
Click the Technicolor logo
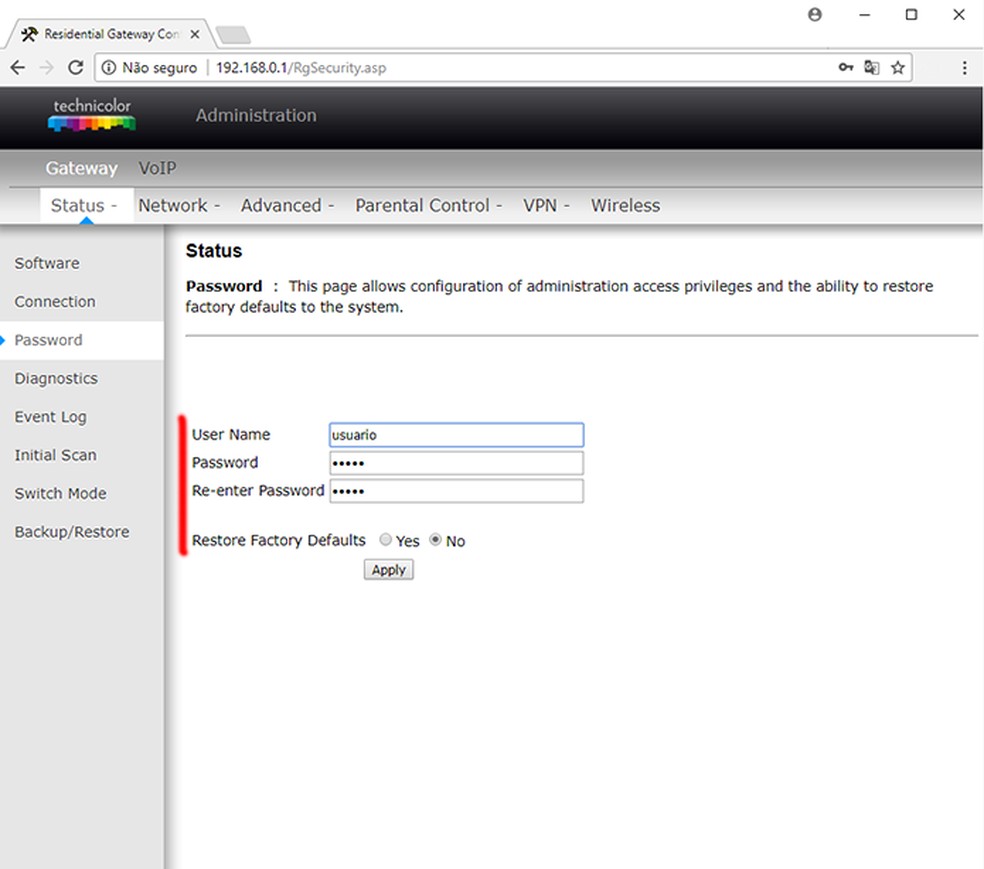pos(90,114)
